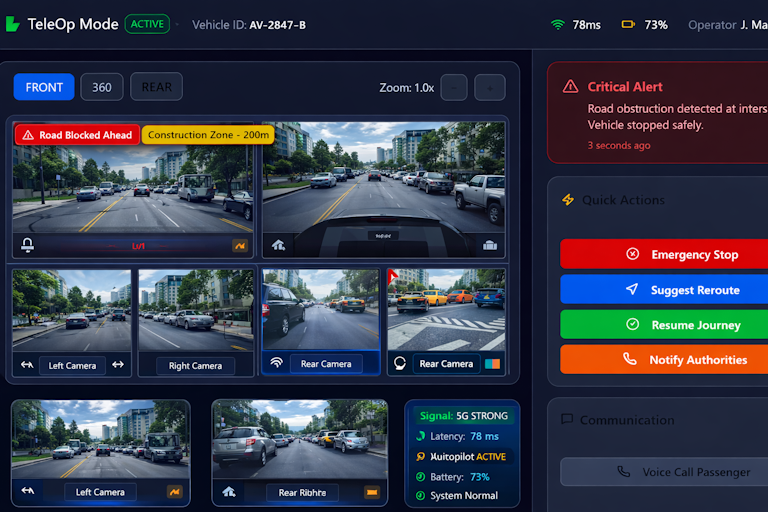Switch to the 360 view tab
768x512 pixels.
click(102, 87)
